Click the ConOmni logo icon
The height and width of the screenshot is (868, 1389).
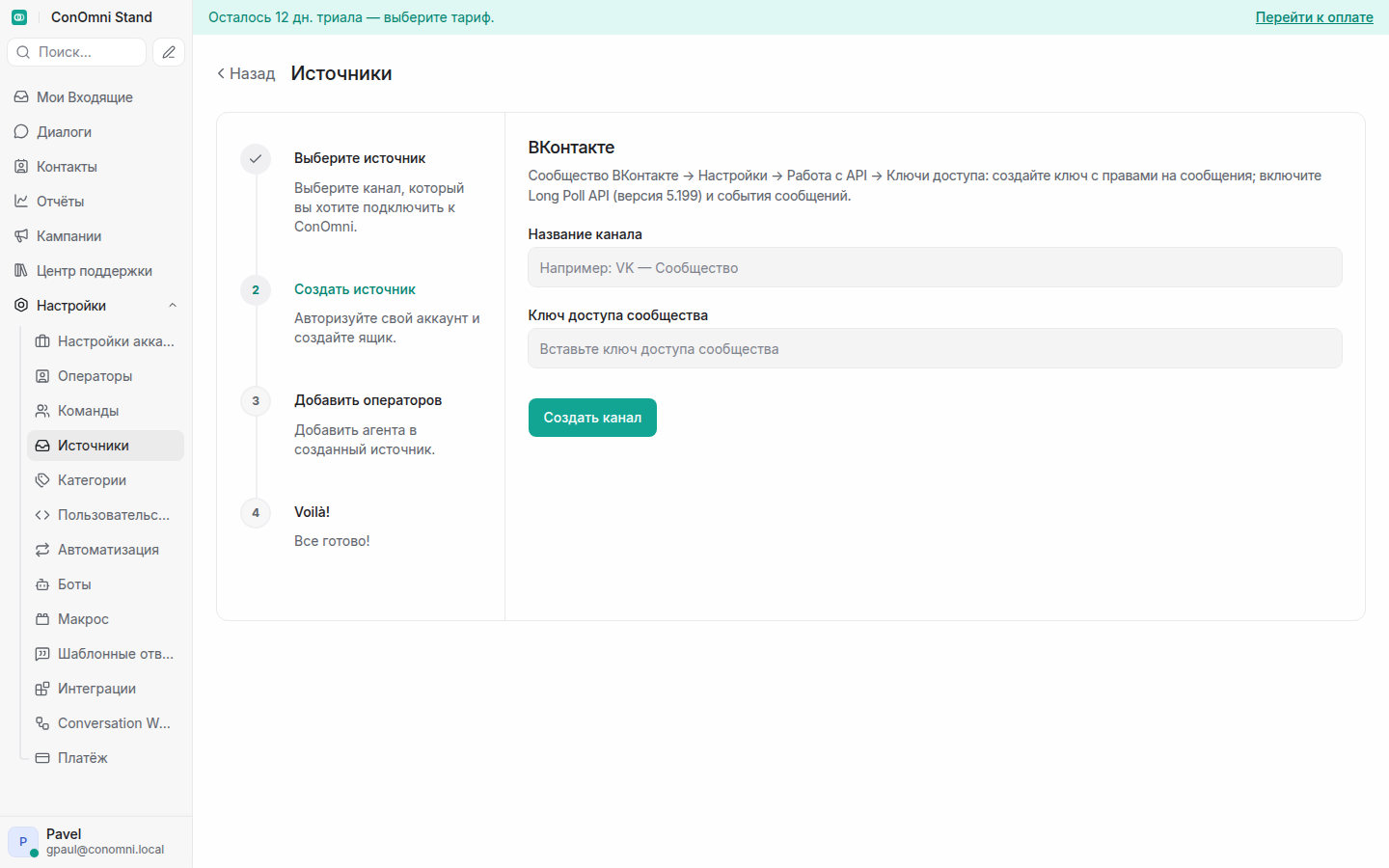click(x=19, y=17)
